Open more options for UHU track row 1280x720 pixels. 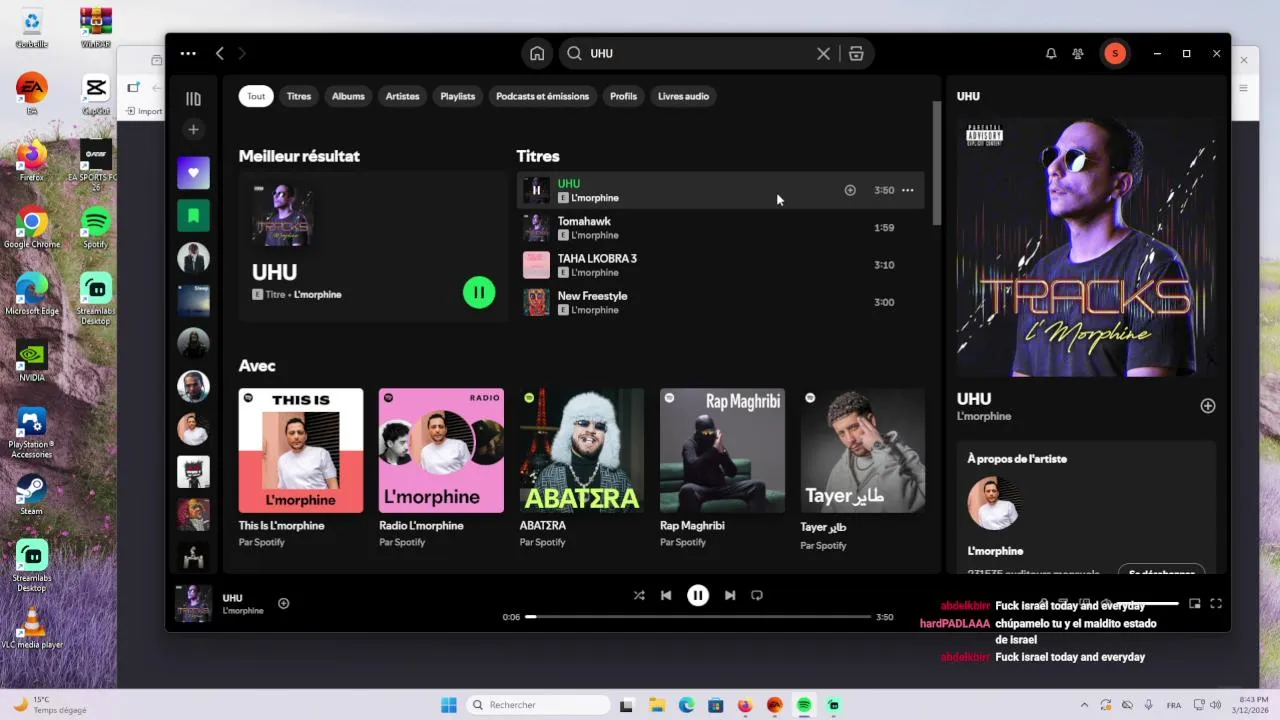(x=907, y=190)
